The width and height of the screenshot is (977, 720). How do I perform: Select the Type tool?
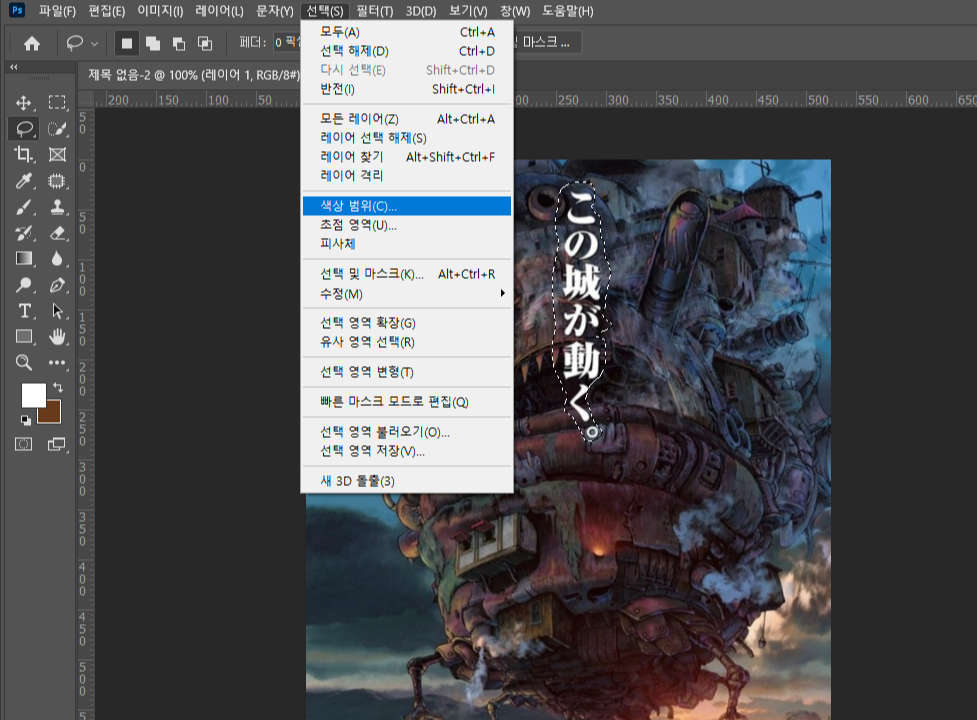(24, 311)
